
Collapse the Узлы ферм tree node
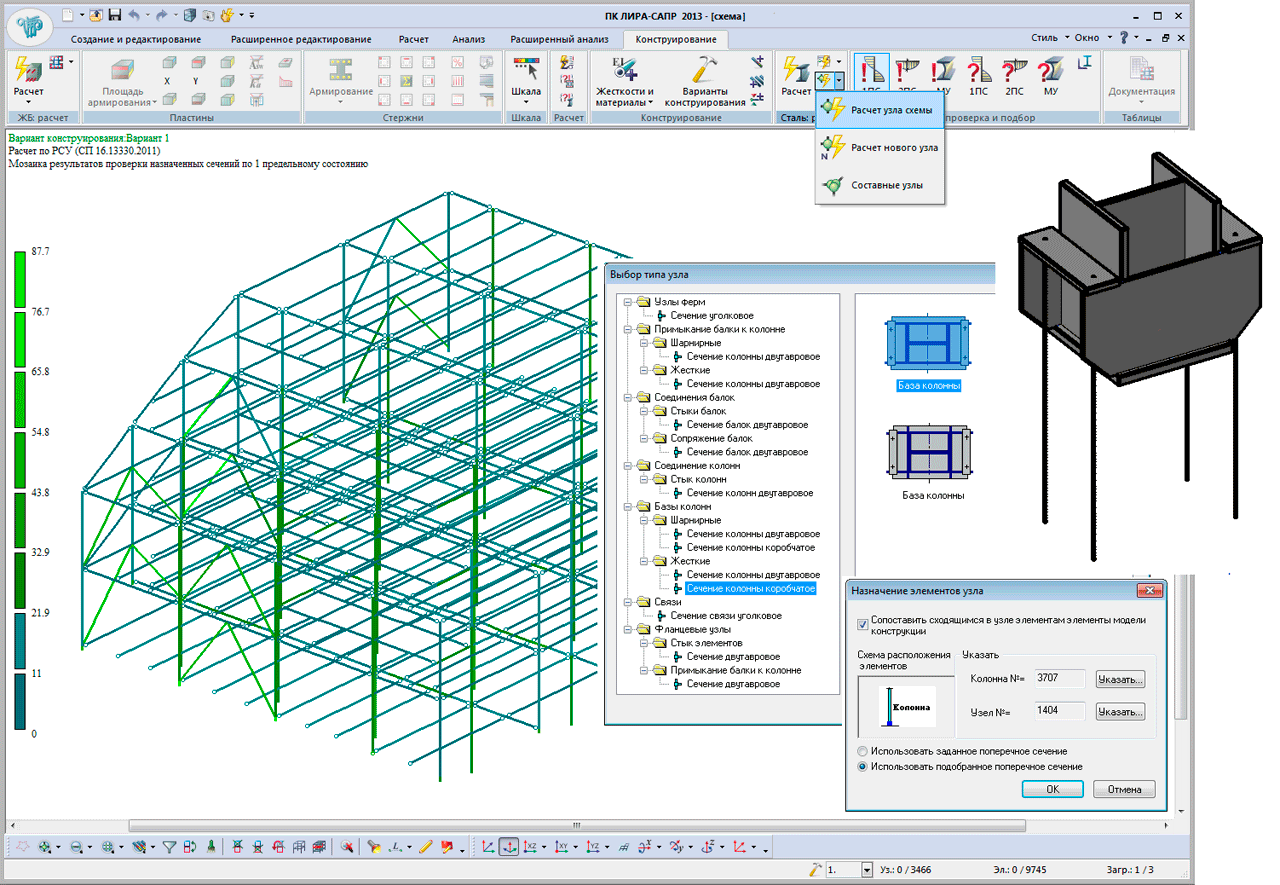[627, 302]
